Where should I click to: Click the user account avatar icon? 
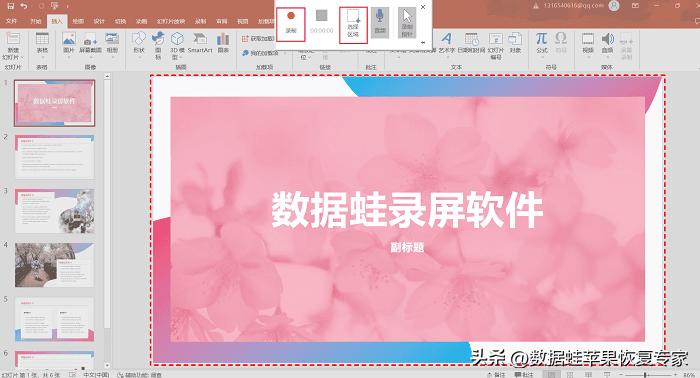click(614, 5)
